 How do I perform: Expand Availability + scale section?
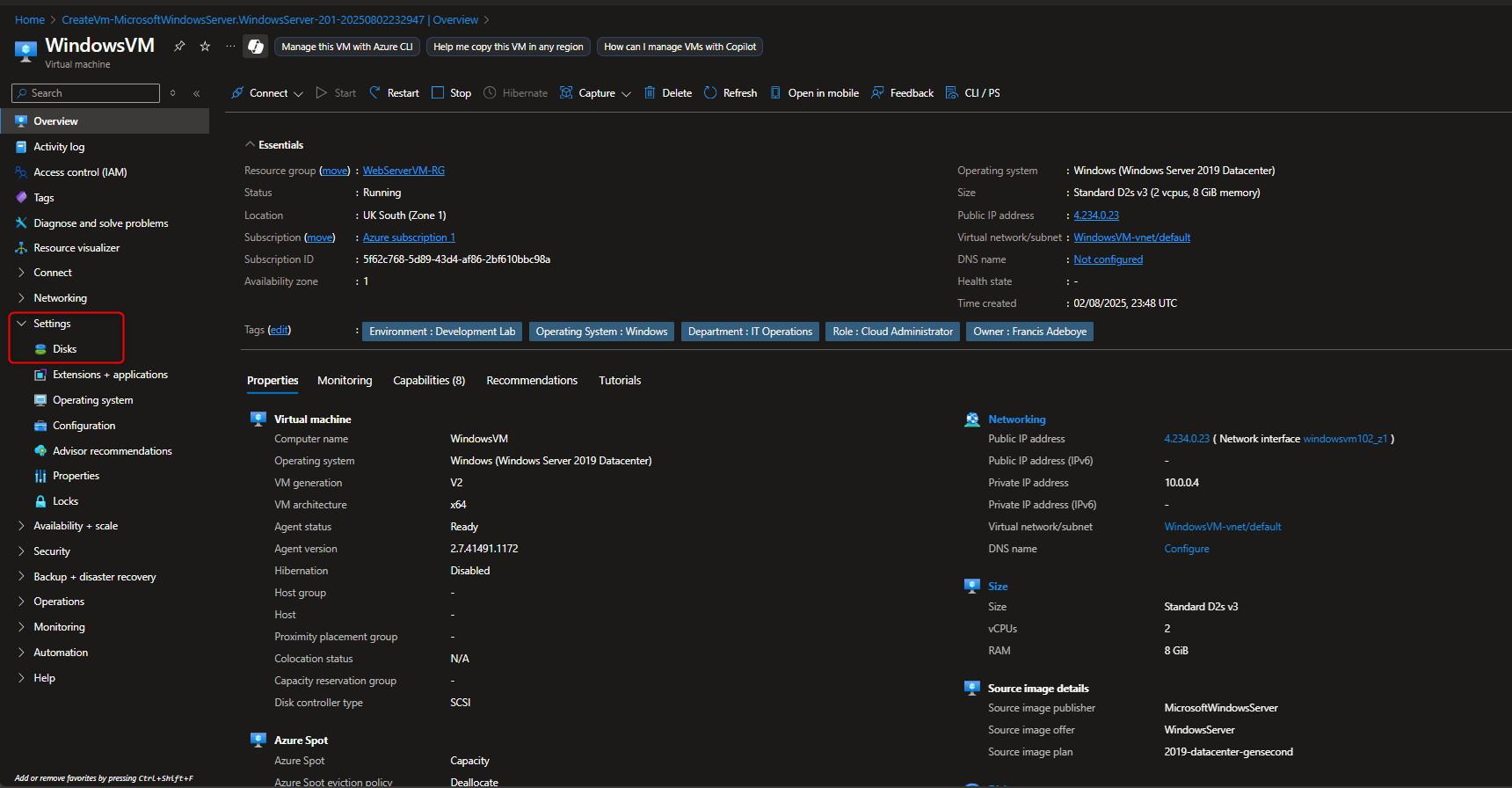point(76,526)
